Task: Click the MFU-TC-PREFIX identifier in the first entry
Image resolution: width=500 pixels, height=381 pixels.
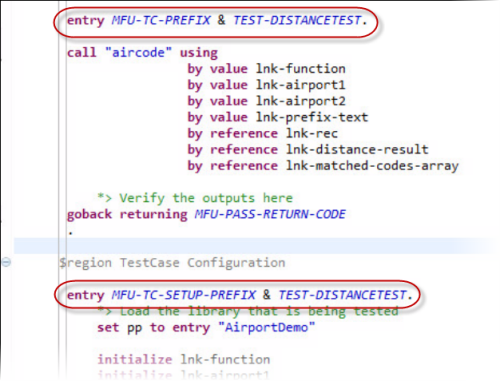Action: pyautogui.click(x=161, y=20)
